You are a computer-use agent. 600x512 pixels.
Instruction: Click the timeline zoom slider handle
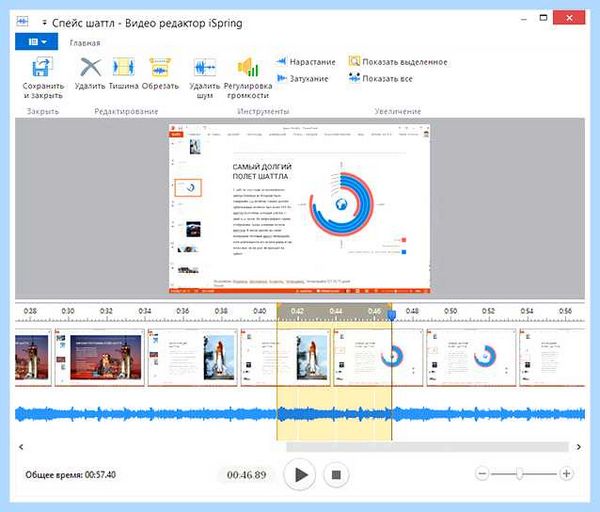pyautogui.click(x=519, y=474)
